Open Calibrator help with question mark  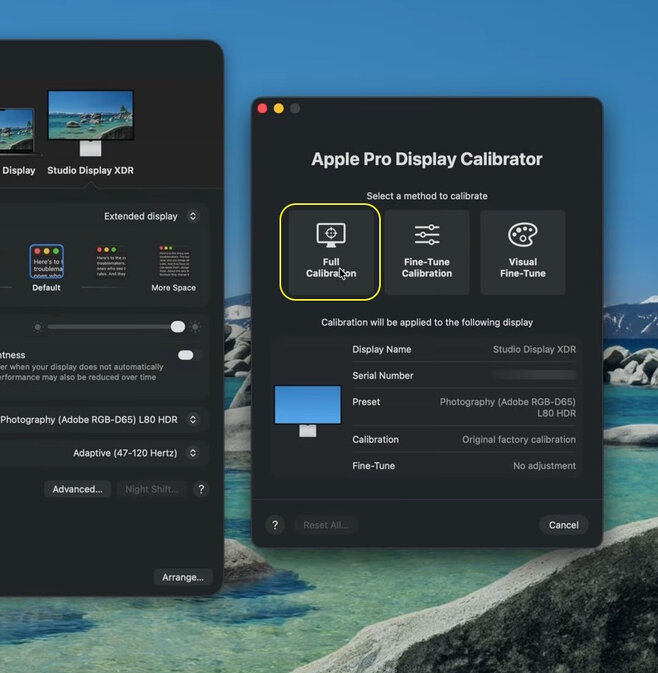(x=275, y=525)
